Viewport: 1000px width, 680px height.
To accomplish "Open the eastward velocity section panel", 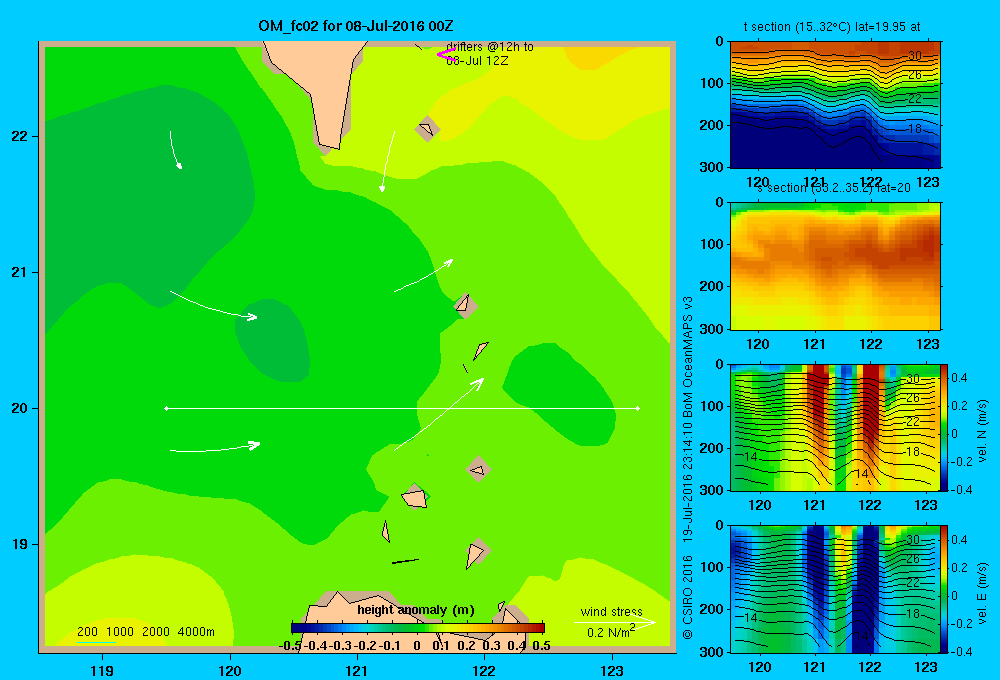I will coord(835,588).
